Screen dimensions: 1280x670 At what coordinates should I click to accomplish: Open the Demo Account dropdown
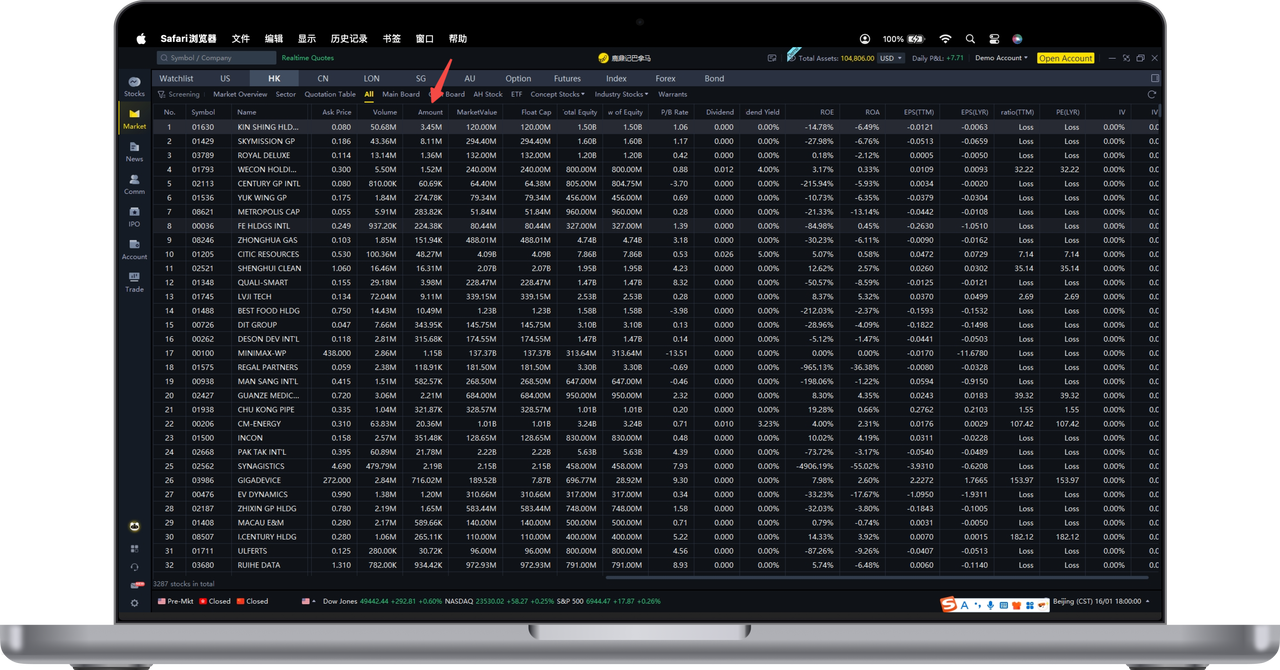pyautogui.click(x=1001, y=58)
